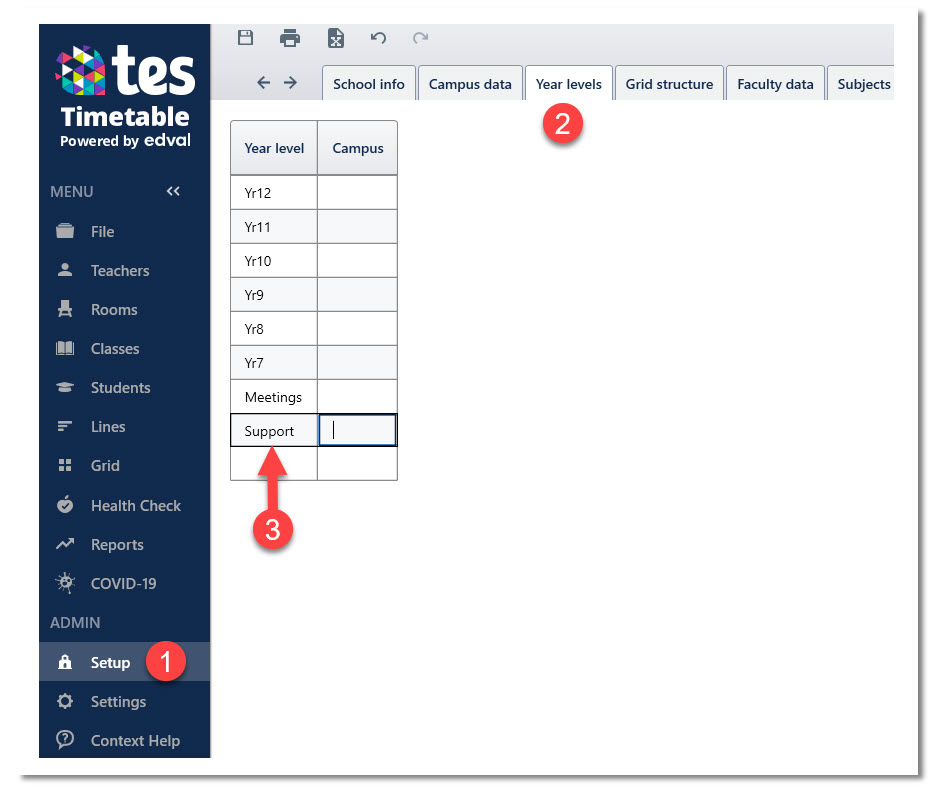Click the Settings gear icon

pos(65,701)
